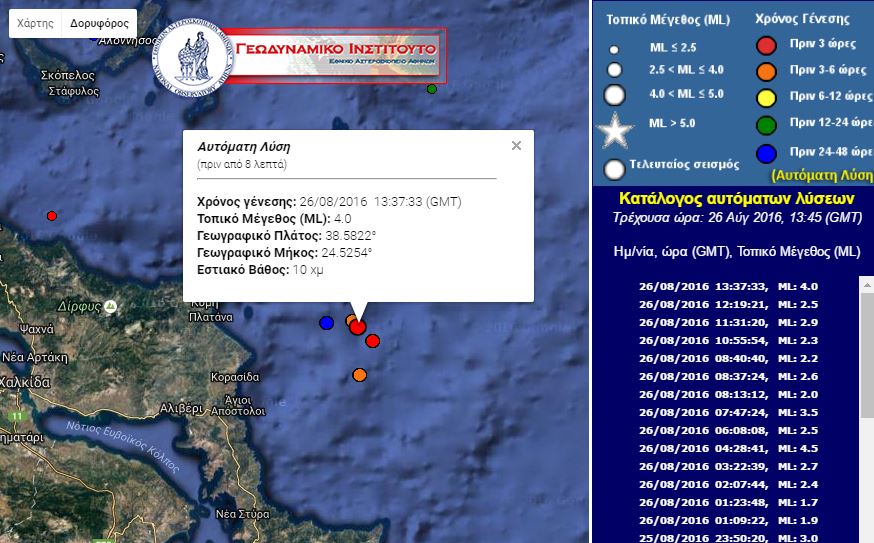874x543 pixels.
Task: Click the red Πριν 3 ώρες legend circle
Action: pos(766,45)
